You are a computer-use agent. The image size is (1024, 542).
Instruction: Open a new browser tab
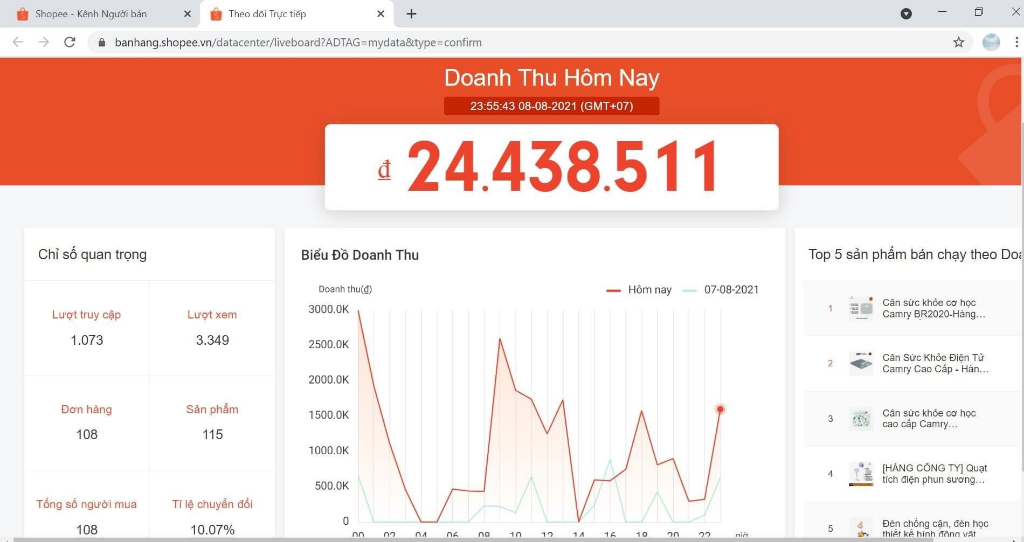[411, 14]
